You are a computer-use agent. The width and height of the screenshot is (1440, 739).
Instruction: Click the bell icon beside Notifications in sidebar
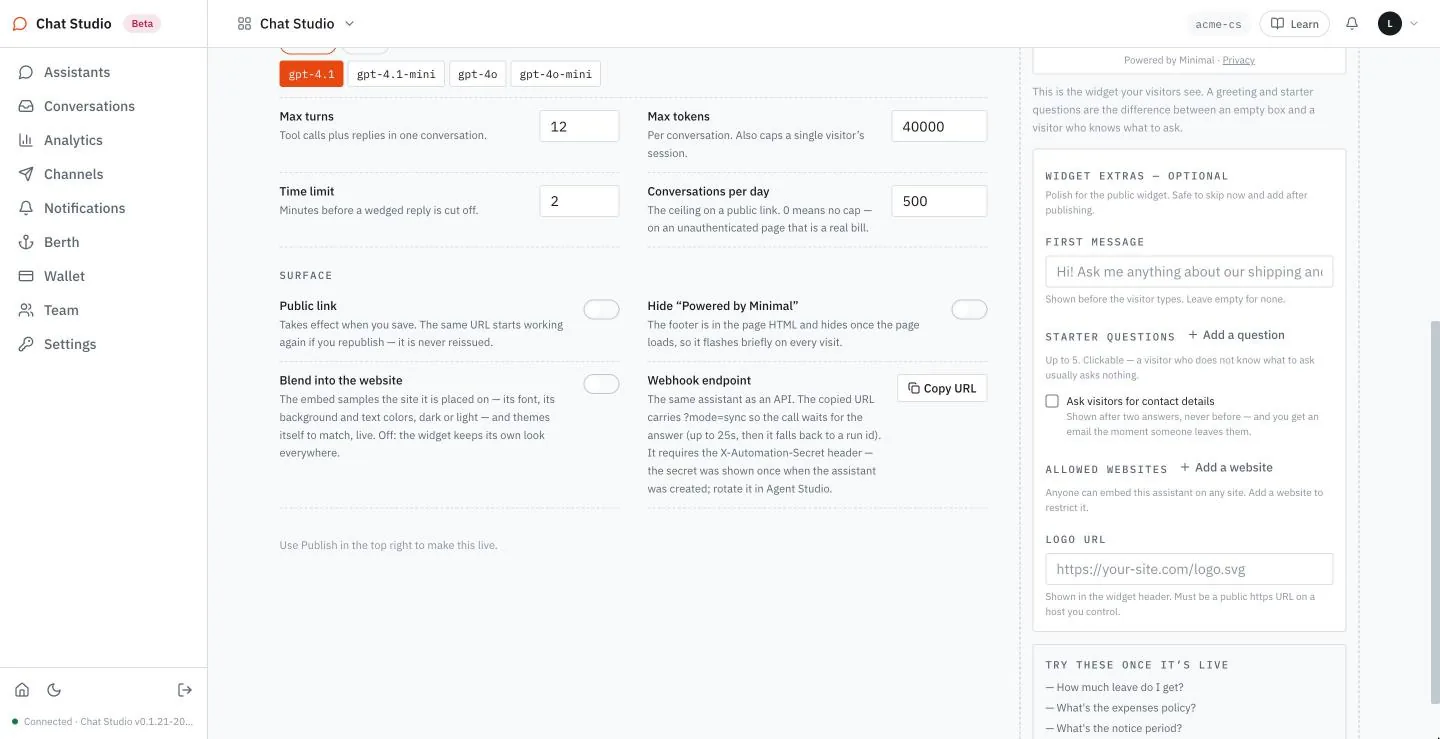26,208
